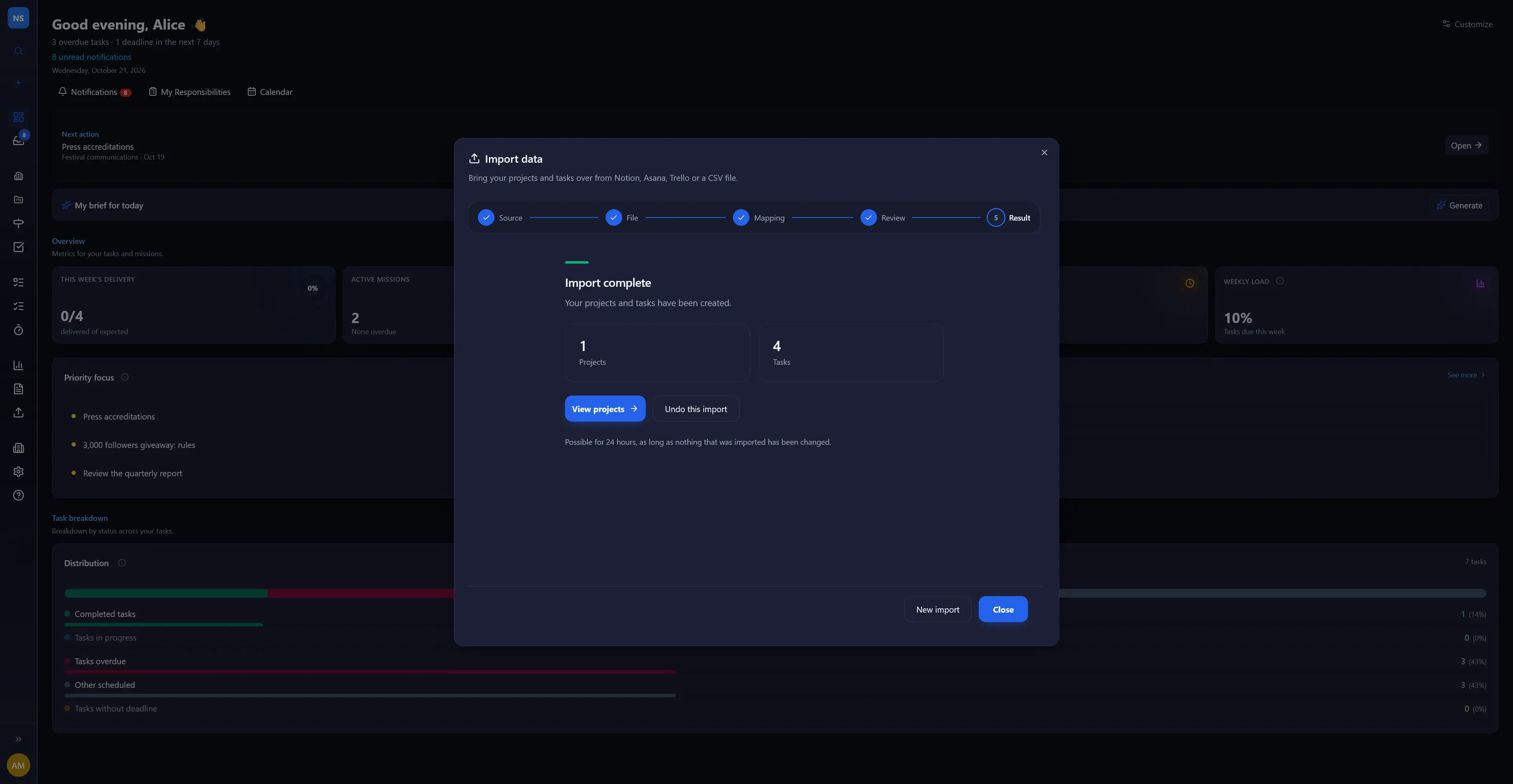
Task: Select the Source step in the wizard
Action: click(x=500, y=218)
